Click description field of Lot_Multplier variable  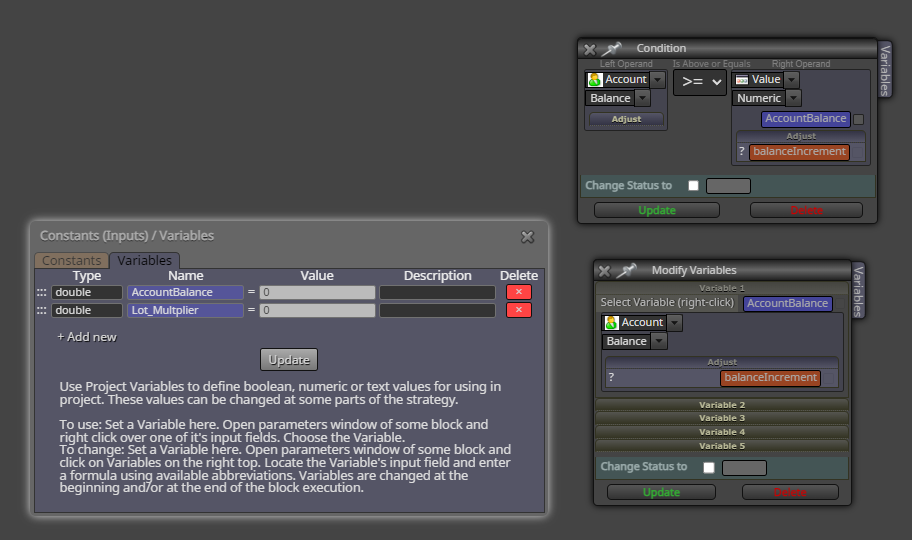[x=437, y=310]
